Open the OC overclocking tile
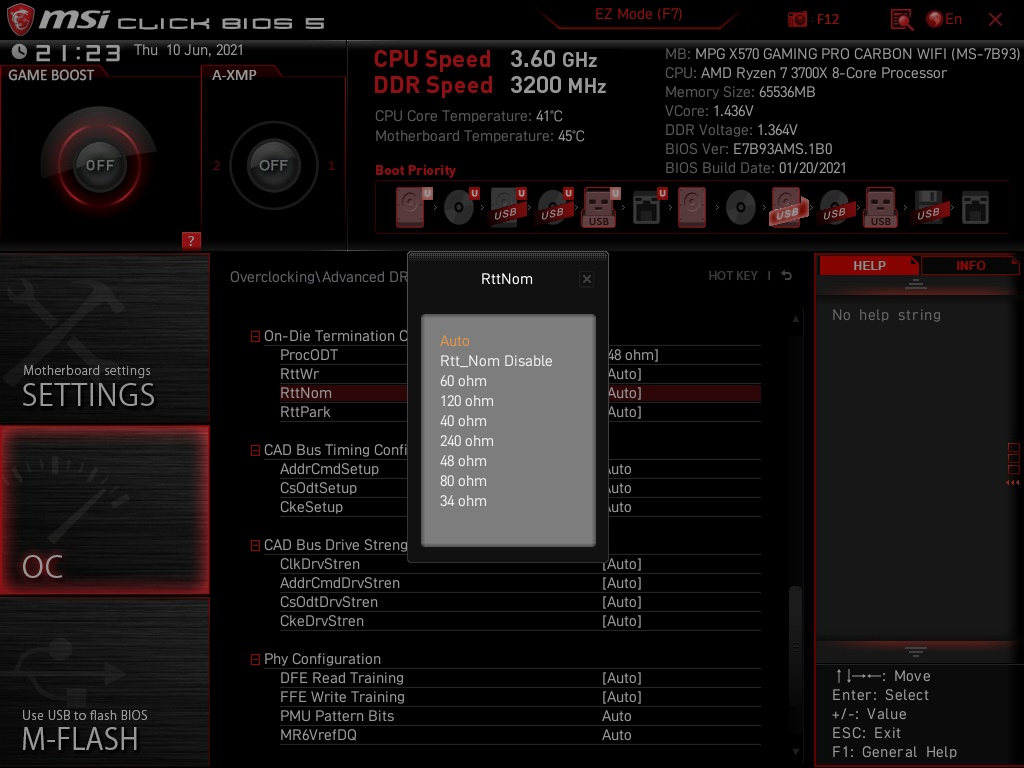This screenshot has height=768, width=1024. point(104,510)
